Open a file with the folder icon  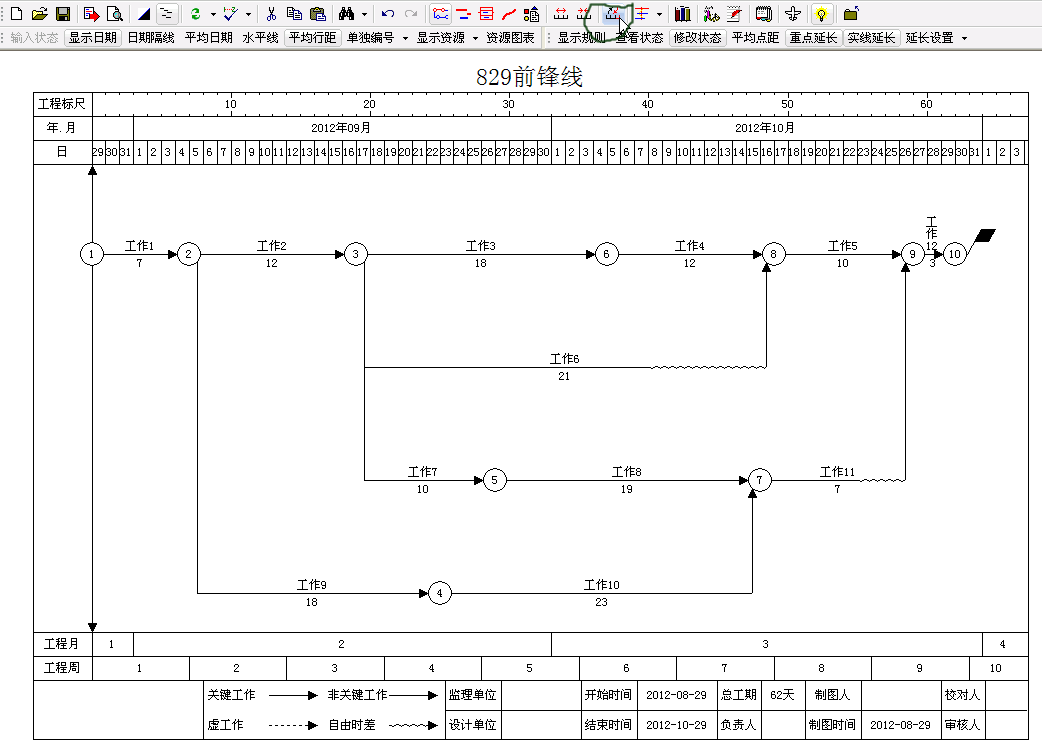click(x=40, y=13)
